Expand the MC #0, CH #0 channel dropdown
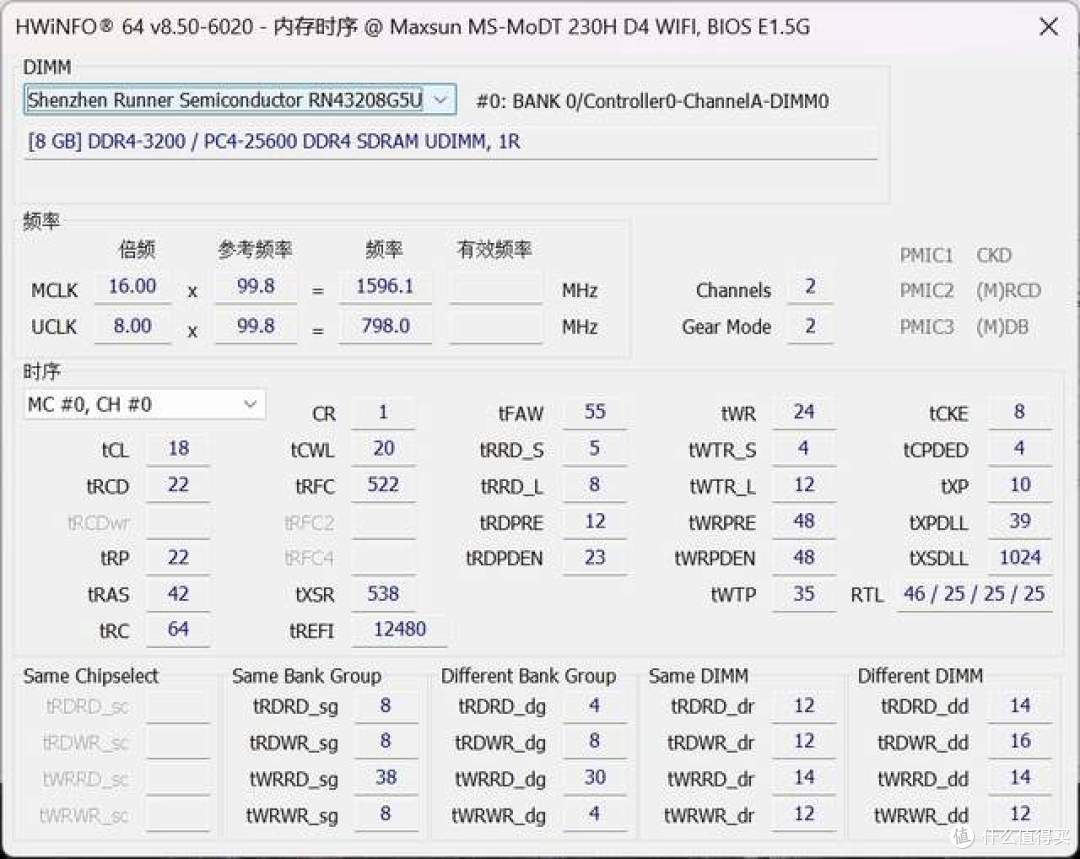 click(x=144, y=404)
